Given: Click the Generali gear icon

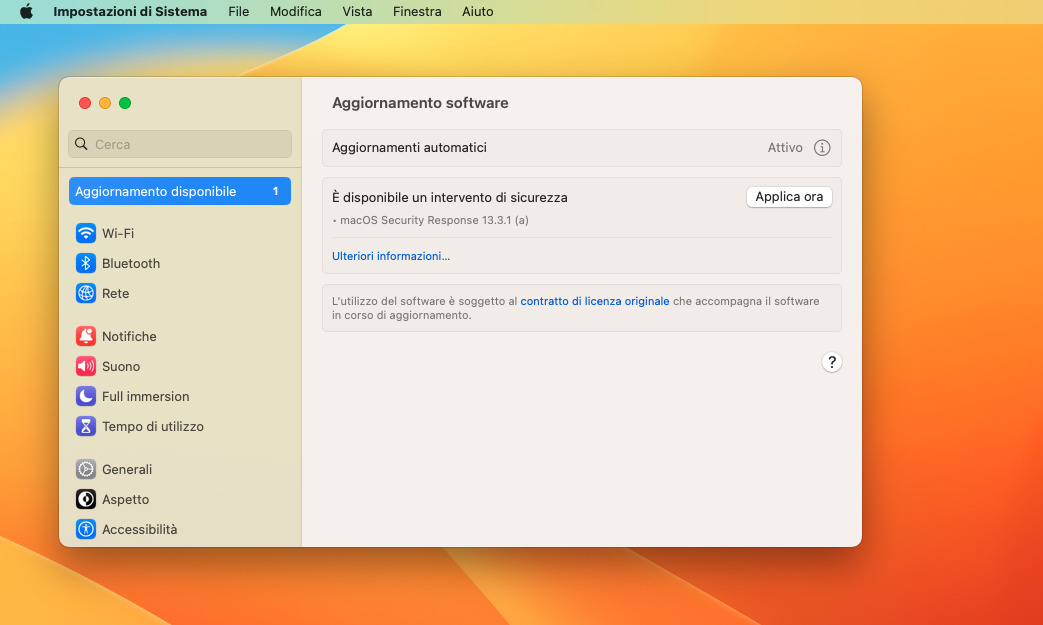Looking at the screenshot, I should pos(86,469).
